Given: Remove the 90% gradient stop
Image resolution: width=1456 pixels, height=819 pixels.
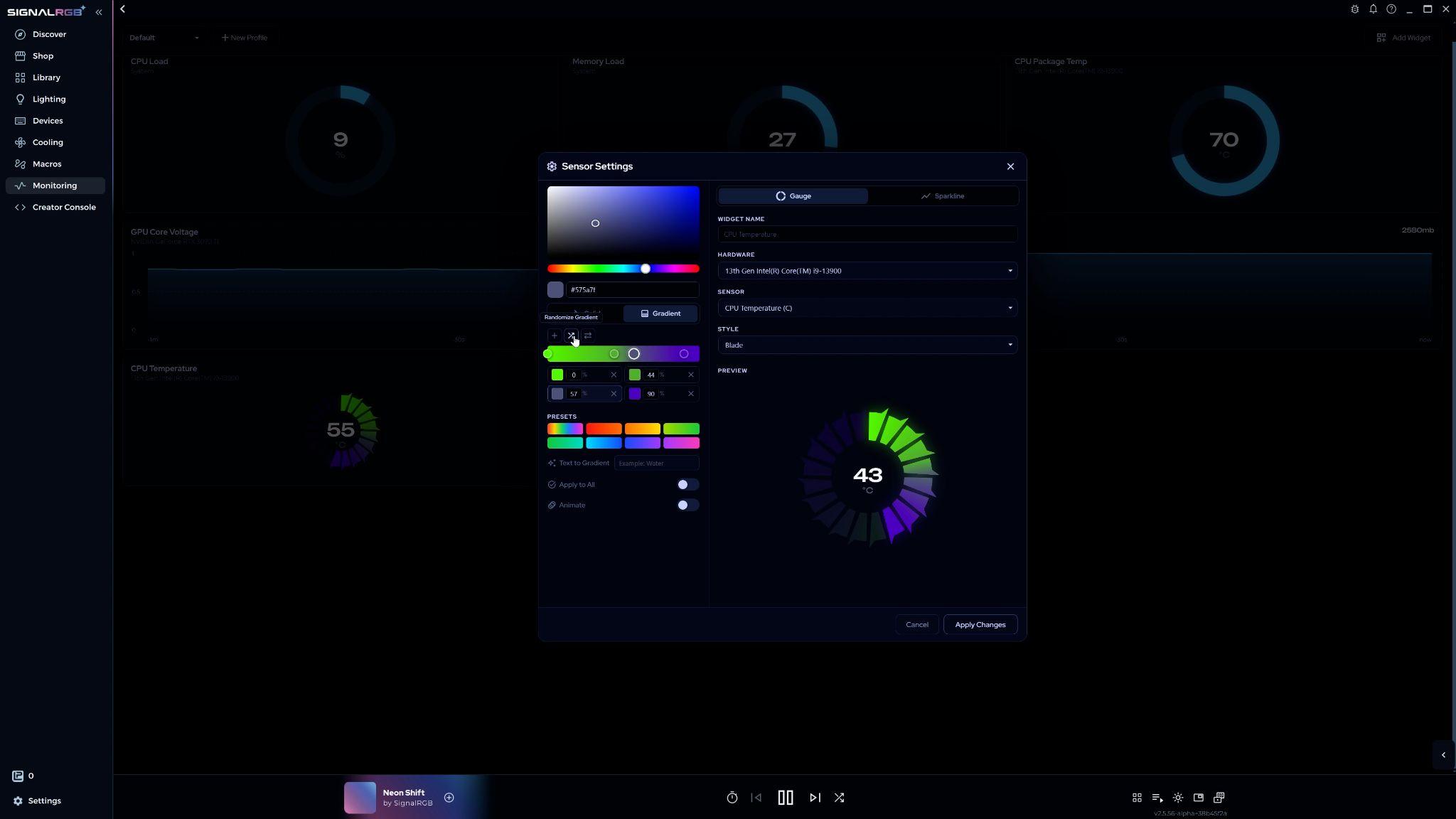Looking at the screenshot, I should 690,394.
